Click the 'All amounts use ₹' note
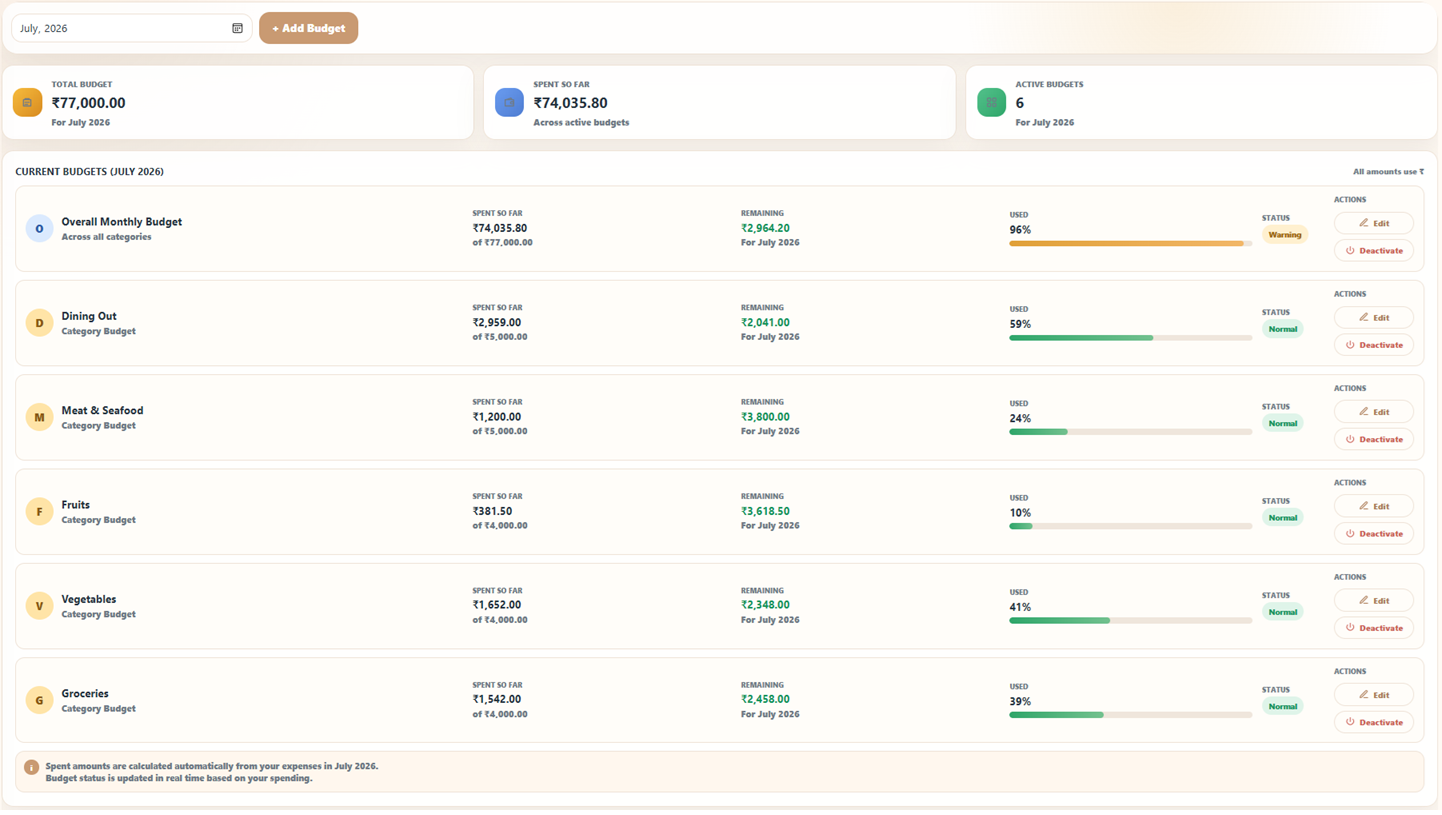This screenshot has height=815, width=1442. (1389, 172)
